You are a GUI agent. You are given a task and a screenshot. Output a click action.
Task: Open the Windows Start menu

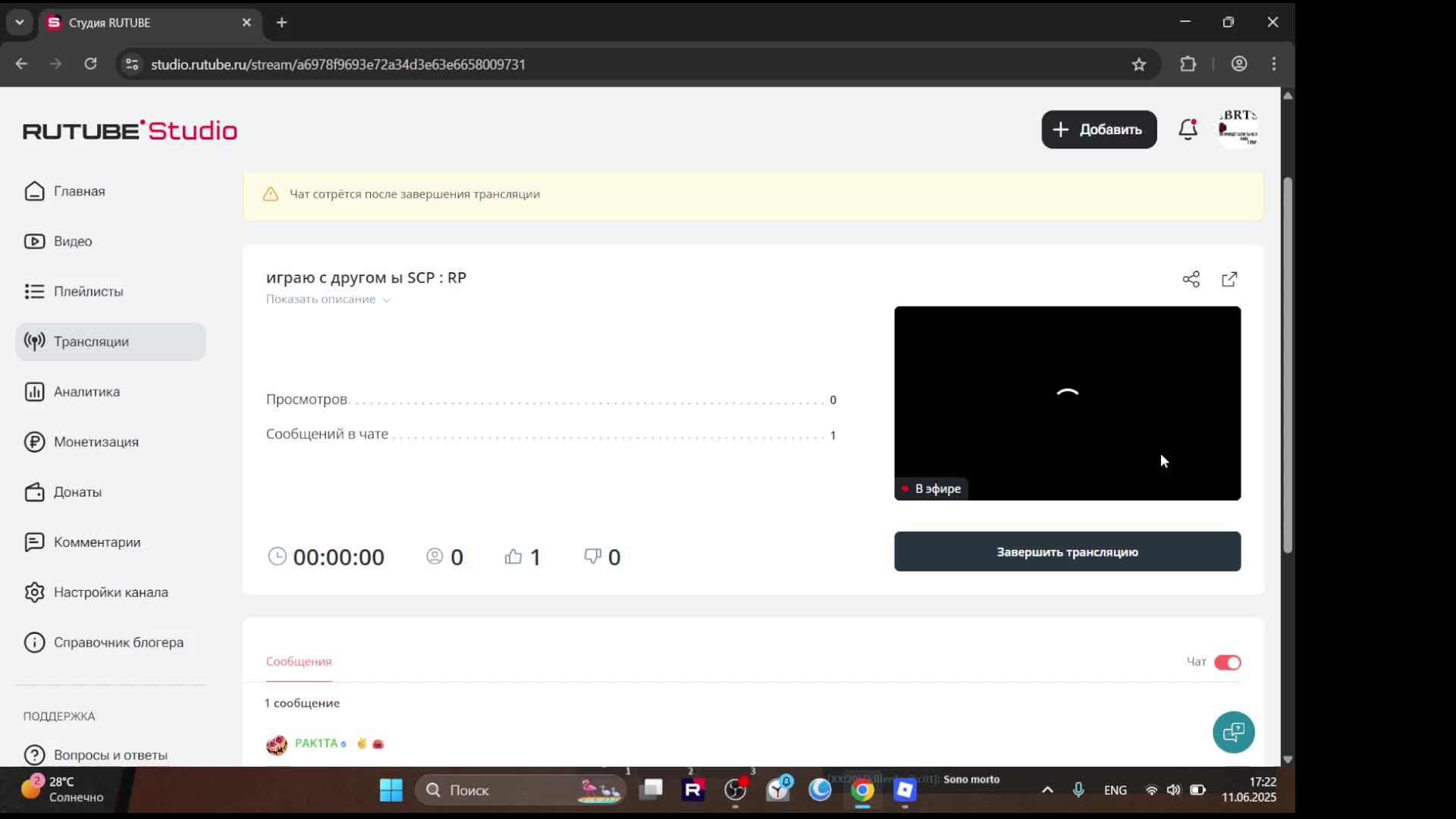391,790
